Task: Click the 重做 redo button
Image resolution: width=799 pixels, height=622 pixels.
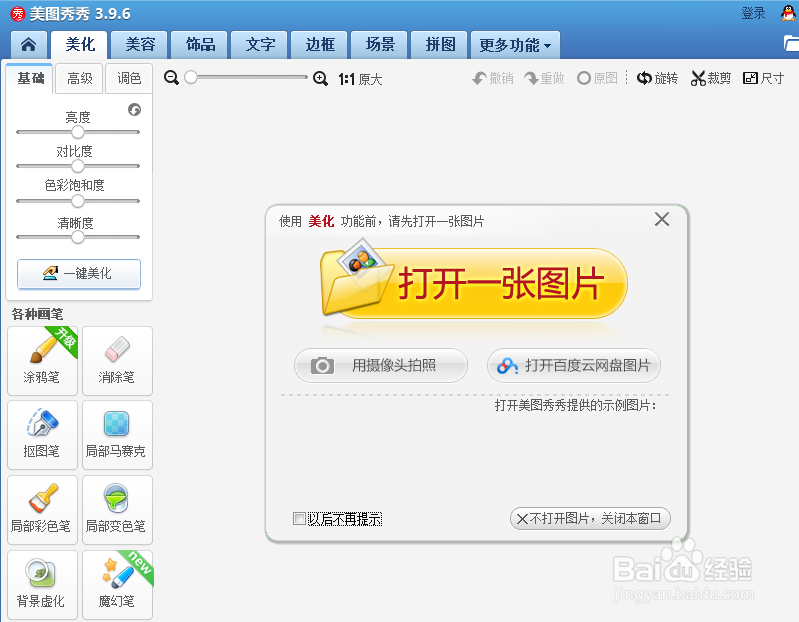Action: click(x=545, y=78)
